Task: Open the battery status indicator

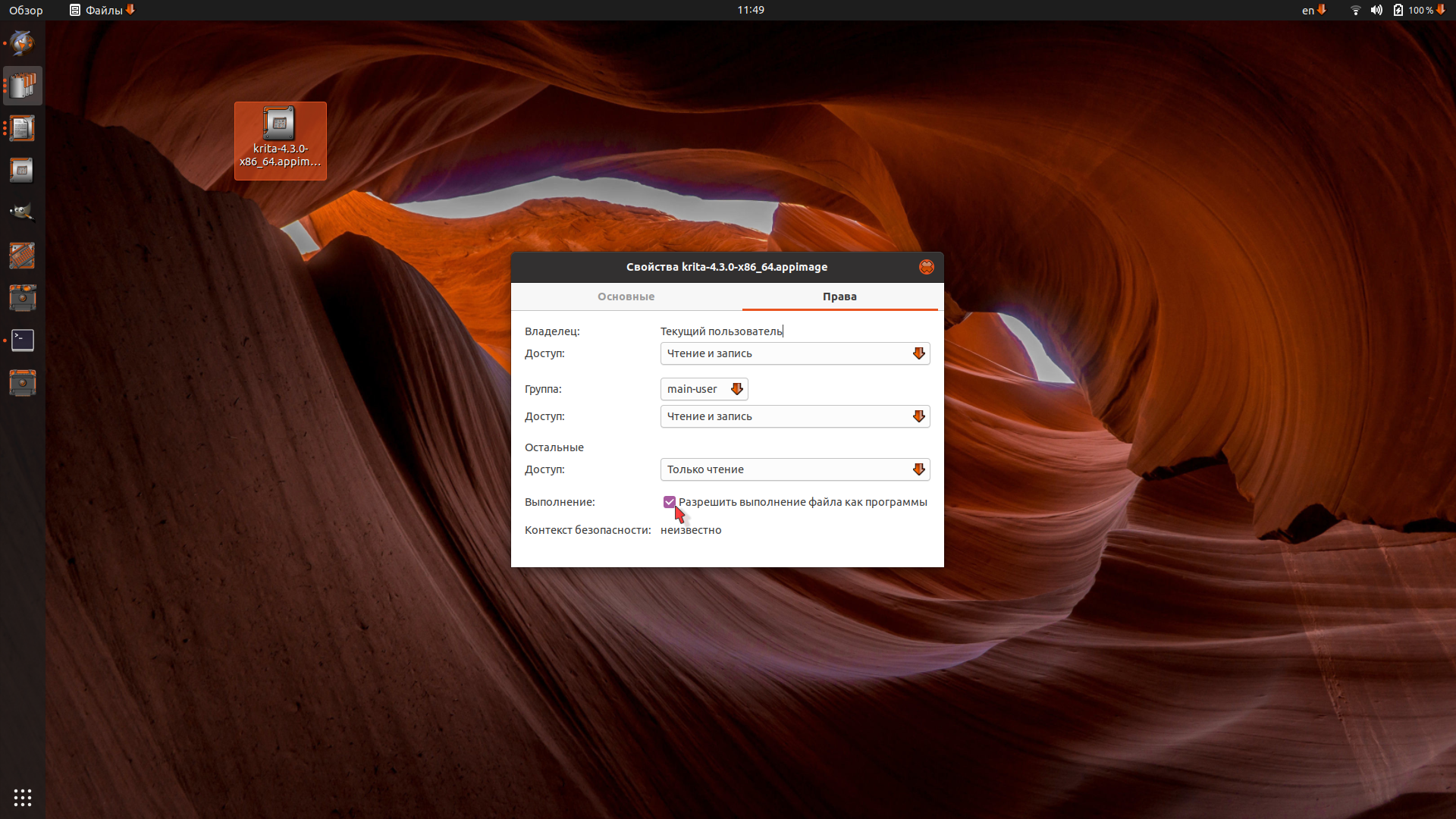Action: click(1419, 10)
